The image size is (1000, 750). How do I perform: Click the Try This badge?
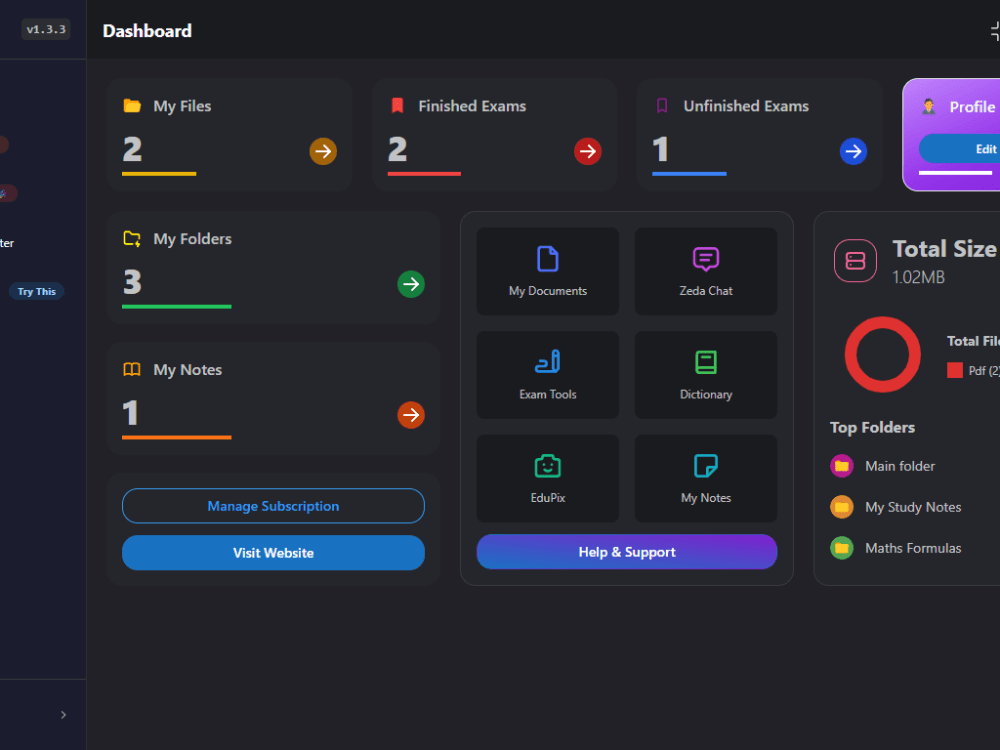click(36, 291)
